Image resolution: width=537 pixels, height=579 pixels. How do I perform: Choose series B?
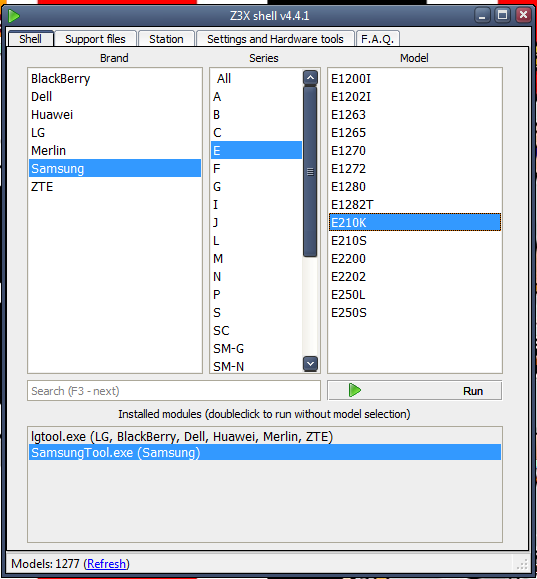point(256,114)
